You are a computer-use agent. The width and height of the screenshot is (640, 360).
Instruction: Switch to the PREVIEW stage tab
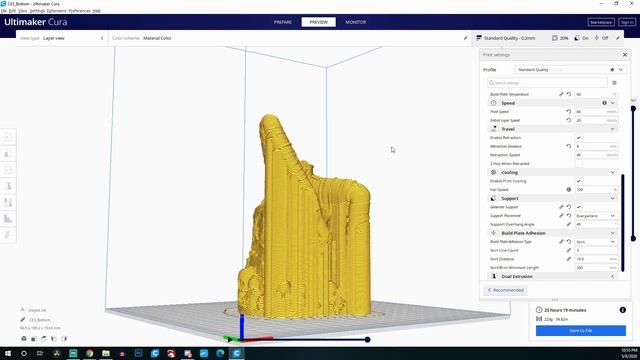point(318,22)
